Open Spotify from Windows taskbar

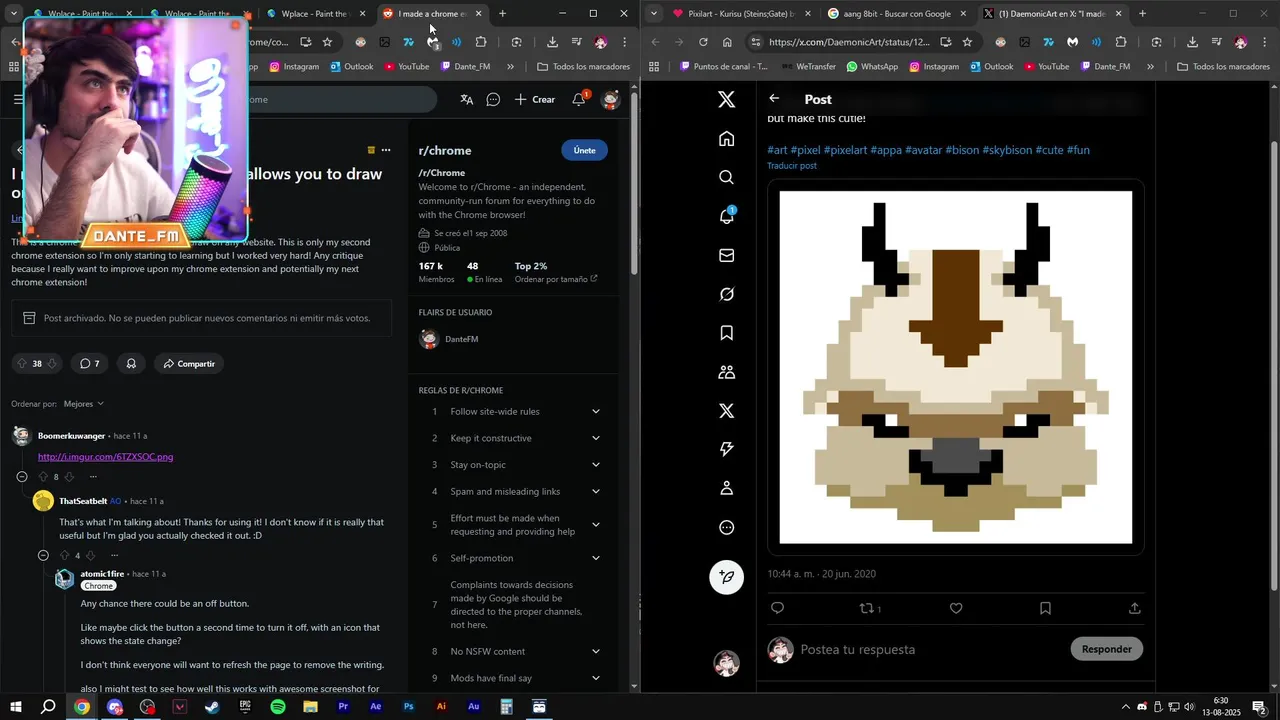coord(278,707)
